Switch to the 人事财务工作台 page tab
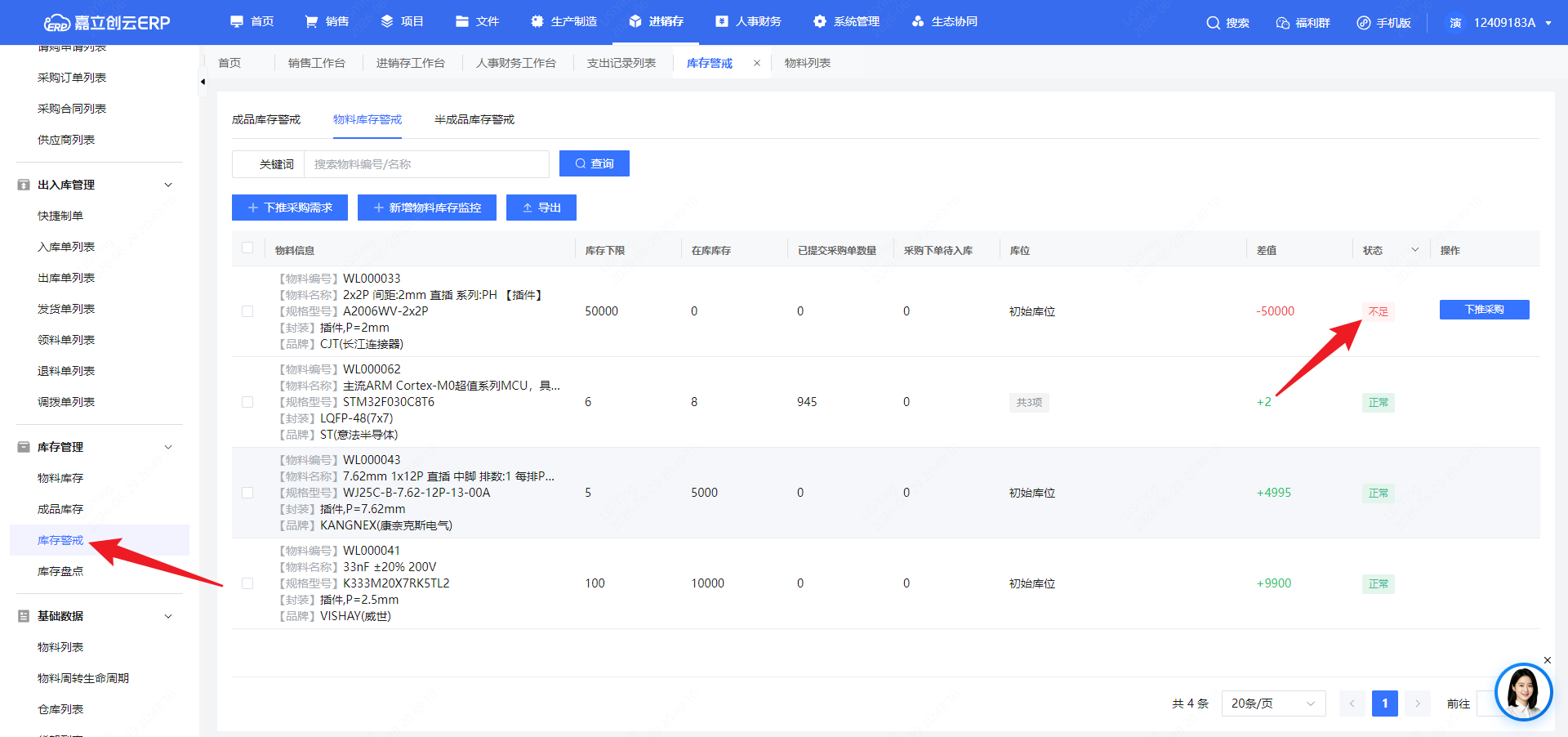 (515, 63)
